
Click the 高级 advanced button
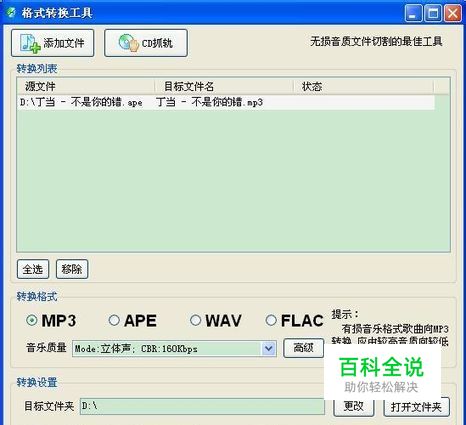pos(304,348)
